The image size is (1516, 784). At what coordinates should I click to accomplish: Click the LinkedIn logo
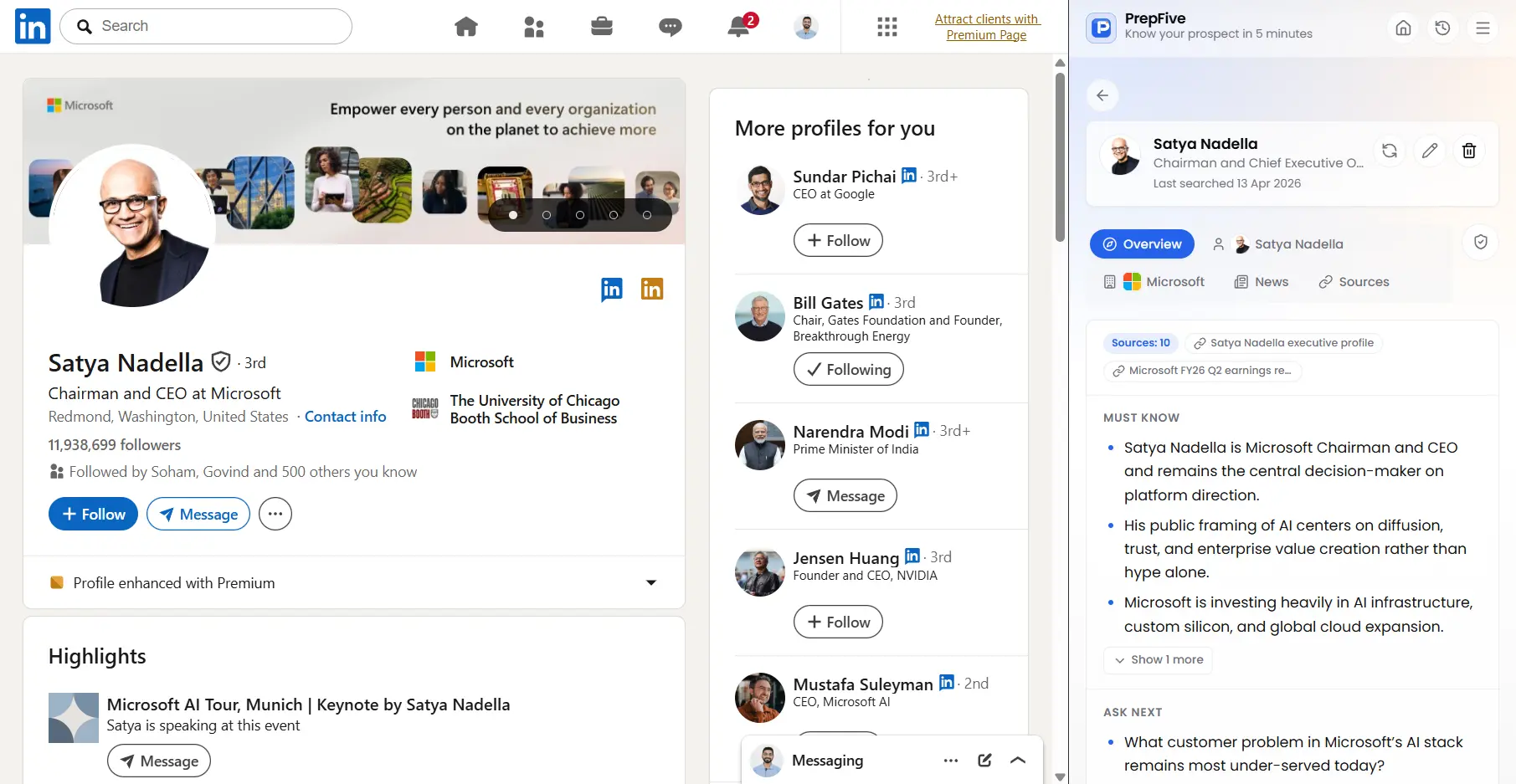[x=33, y=27]
